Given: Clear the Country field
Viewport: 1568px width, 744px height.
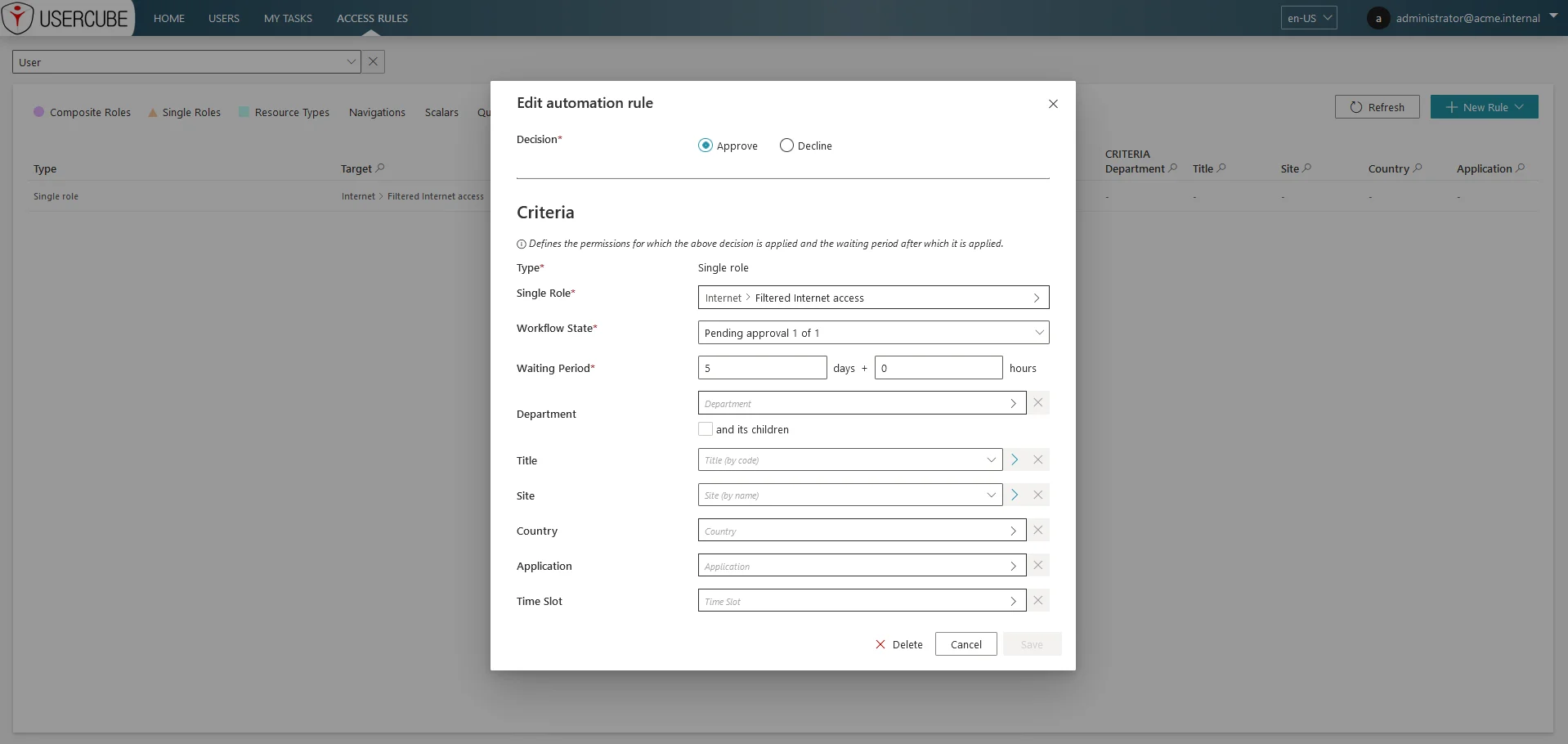Looking at the screenshot, I should (x=1038, y=531).
